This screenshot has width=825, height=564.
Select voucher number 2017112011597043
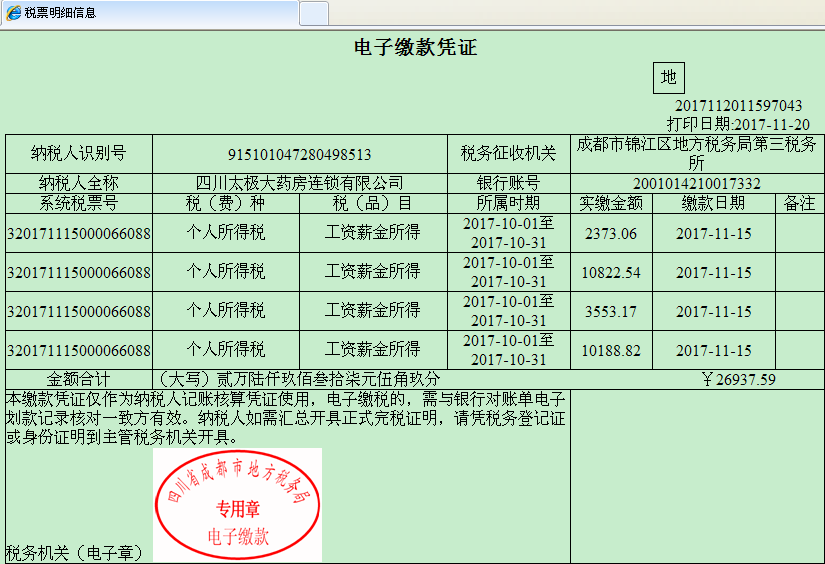(739, 106)
